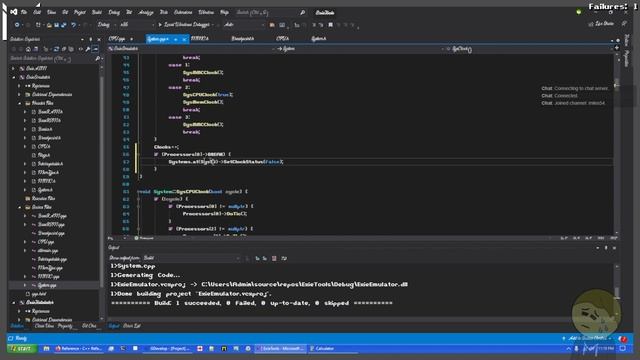
Task: Click the Open File folder icon in toolbar
Action: pyautogui.click(x=49, y=25)
